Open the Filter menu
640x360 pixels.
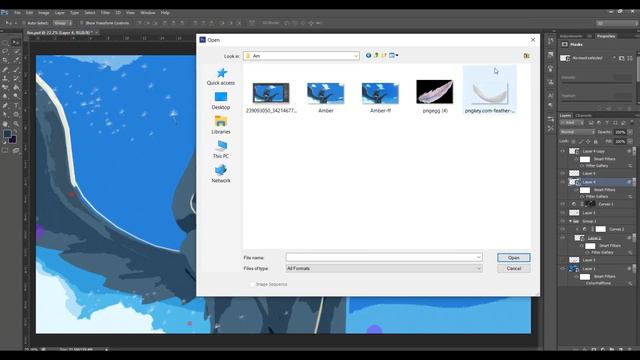(105, 13)
